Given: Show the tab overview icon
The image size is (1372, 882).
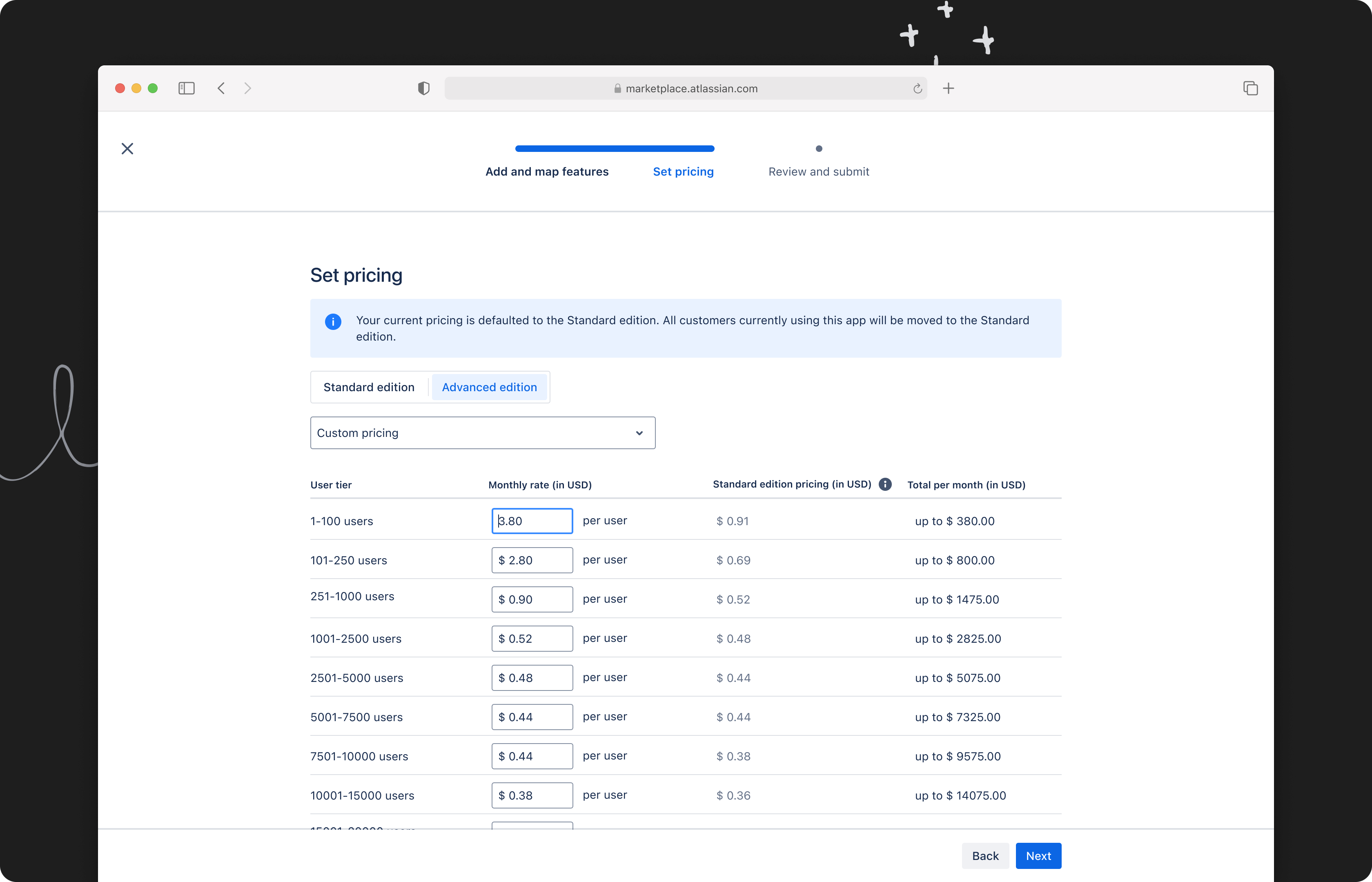Looking at the screenshot, I should pos(1250,88).
